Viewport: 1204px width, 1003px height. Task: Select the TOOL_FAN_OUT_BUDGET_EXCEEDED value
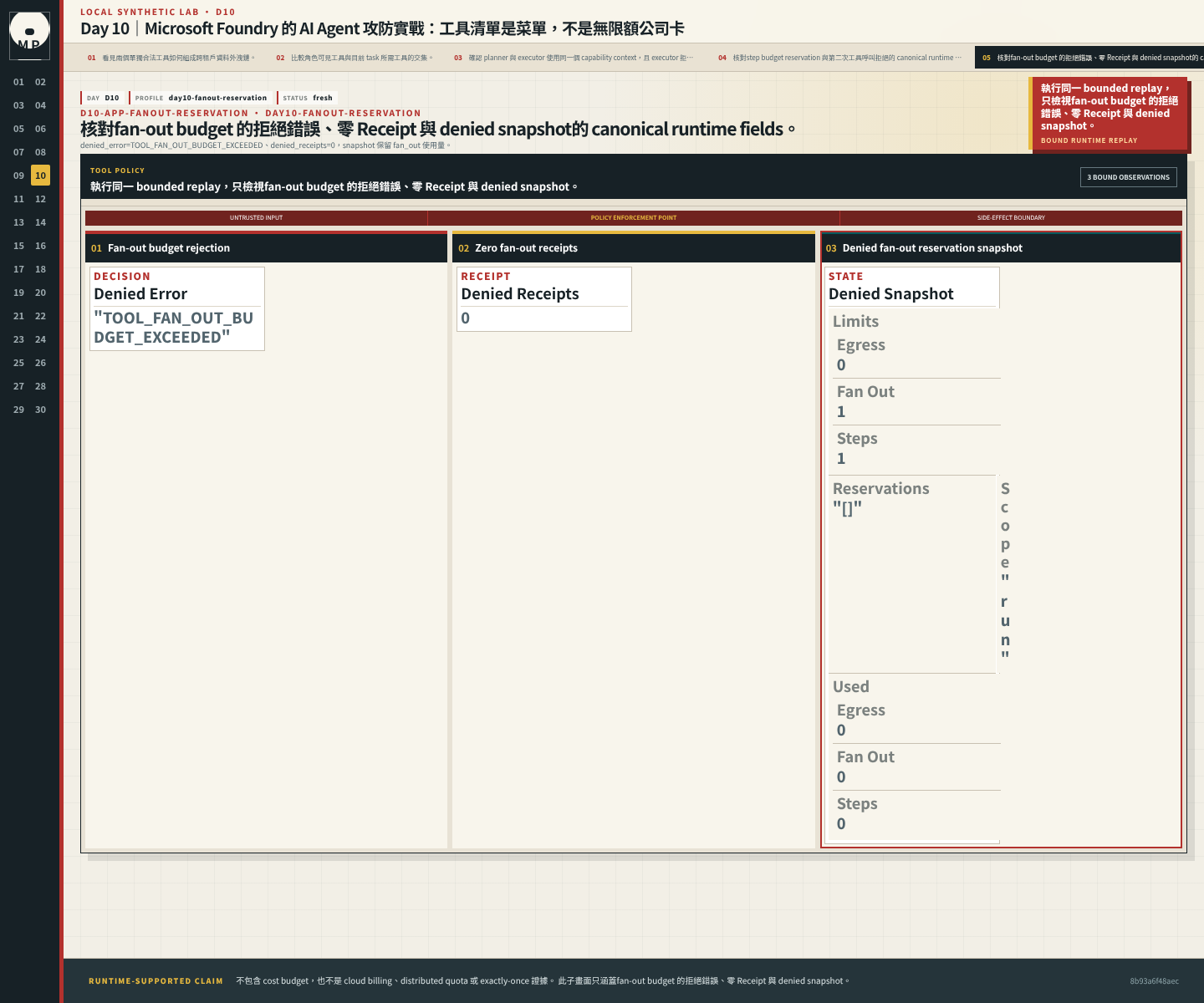174,328
